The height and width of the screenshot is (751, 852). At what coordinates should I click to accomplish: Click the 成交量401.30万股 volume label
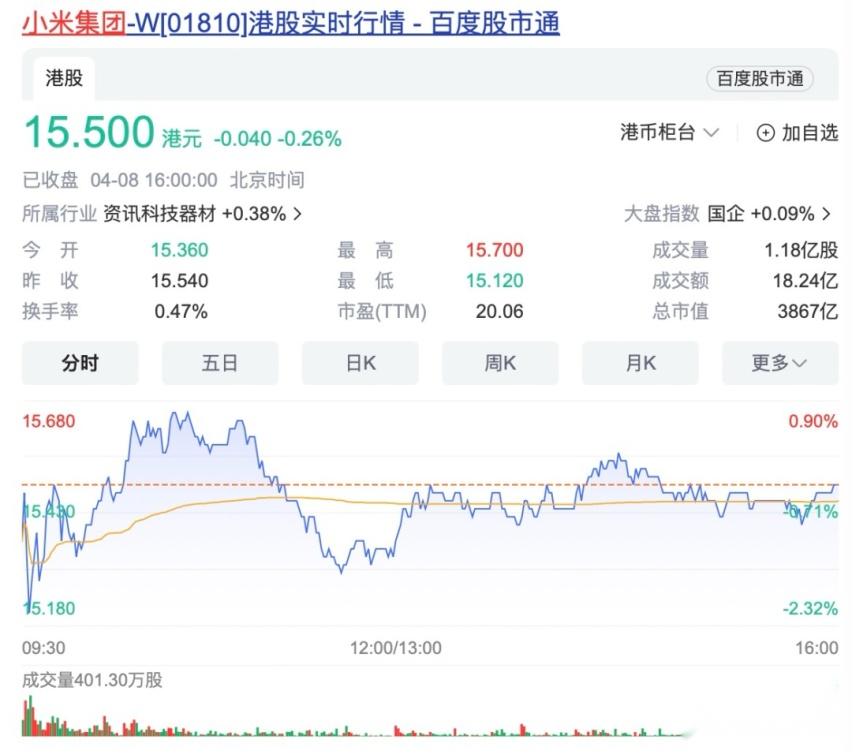[x=92, y=680]
